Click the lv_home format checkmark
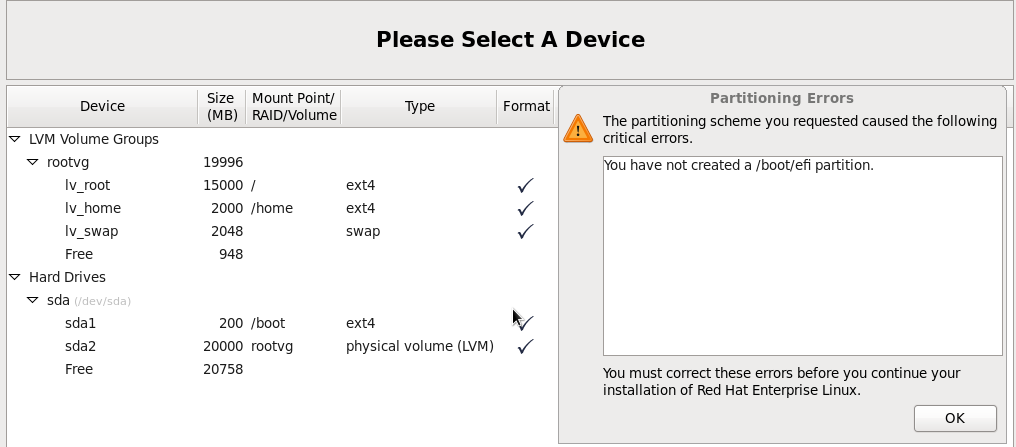Viewport: 1016px width, 447px height. pos(525,208)
